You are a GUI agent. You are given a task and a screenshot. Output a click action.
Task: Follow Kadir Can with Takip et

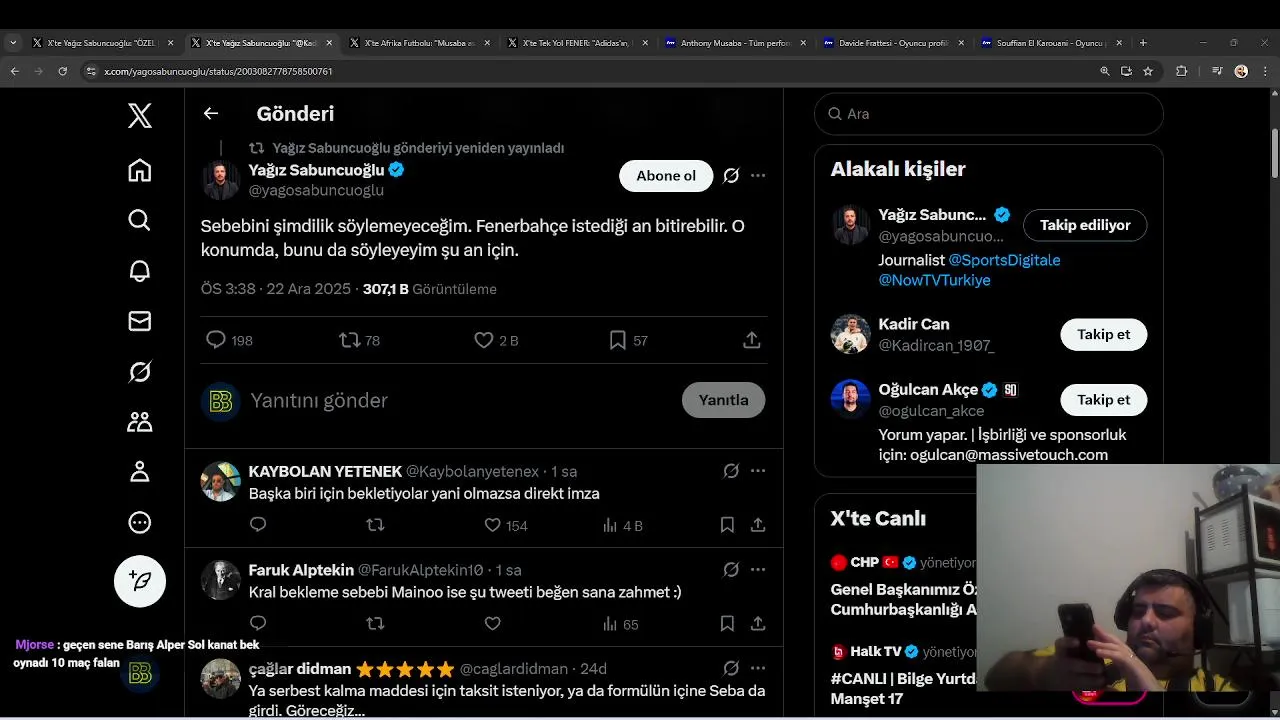[1103, 335]
